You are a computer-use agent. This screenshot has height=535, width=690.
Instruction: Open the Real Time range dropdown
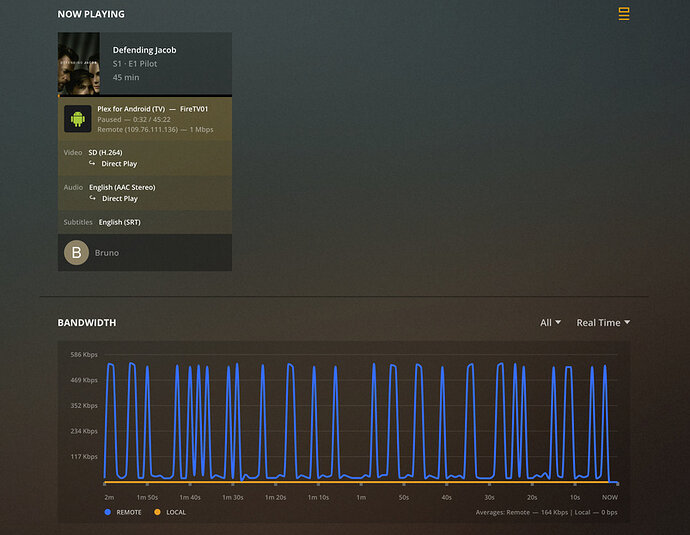tap(603, 322)
